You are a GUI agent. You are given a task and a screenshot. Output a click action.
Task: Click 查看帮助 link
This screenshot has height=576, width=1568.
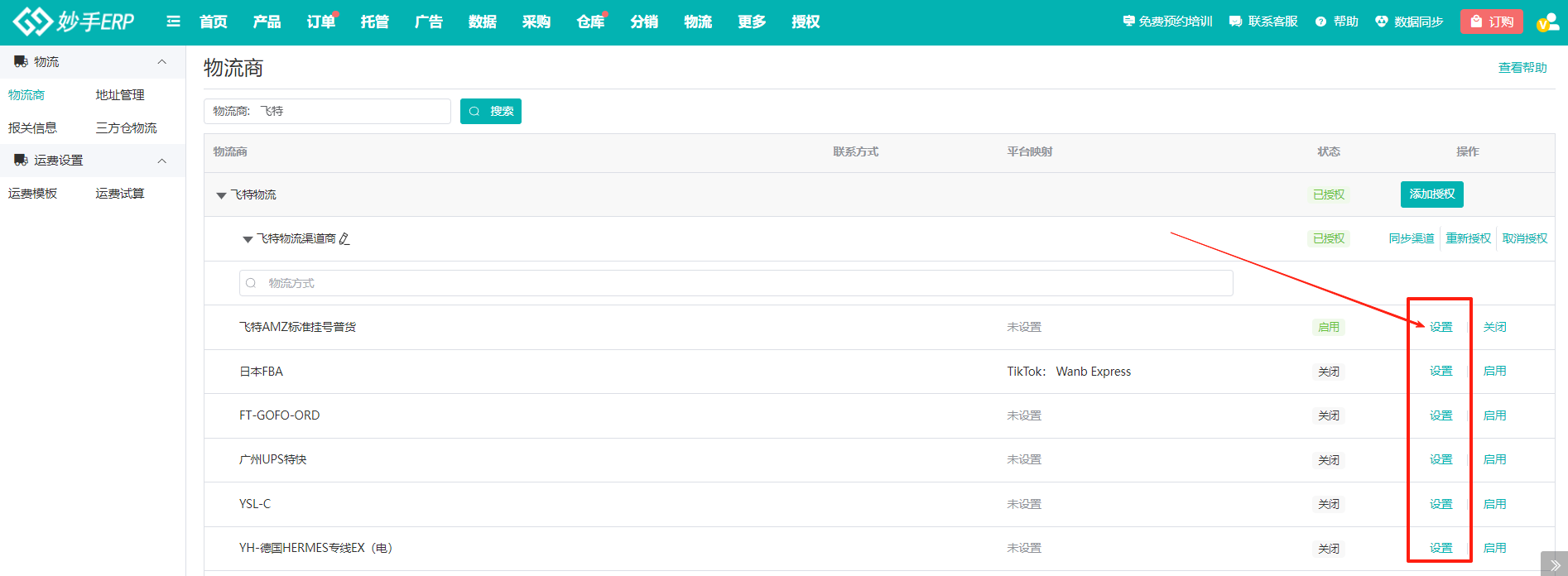pos(1522,68)
